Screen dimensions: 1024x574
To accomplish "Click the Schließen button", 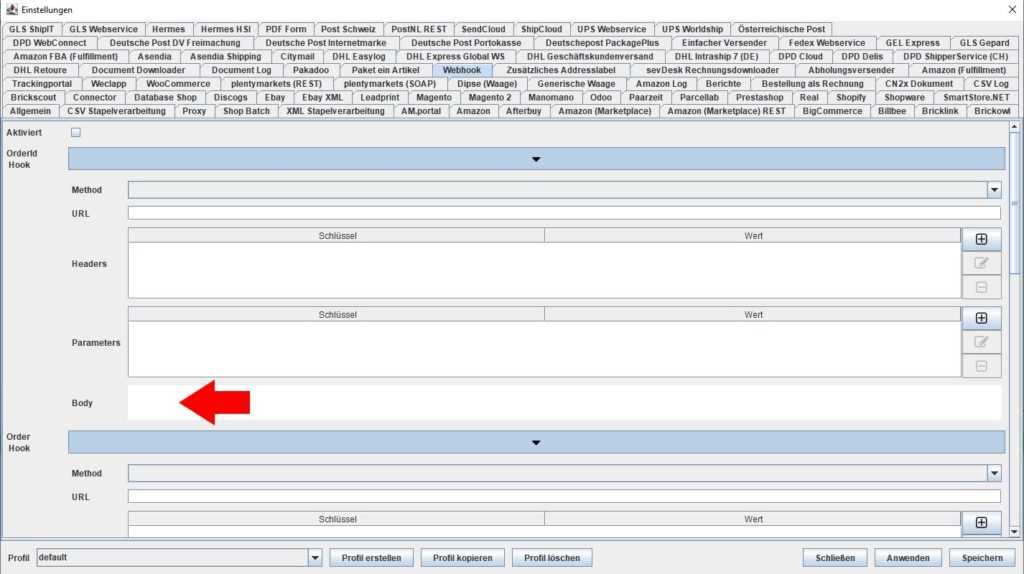I will click(x=835, y=558).
